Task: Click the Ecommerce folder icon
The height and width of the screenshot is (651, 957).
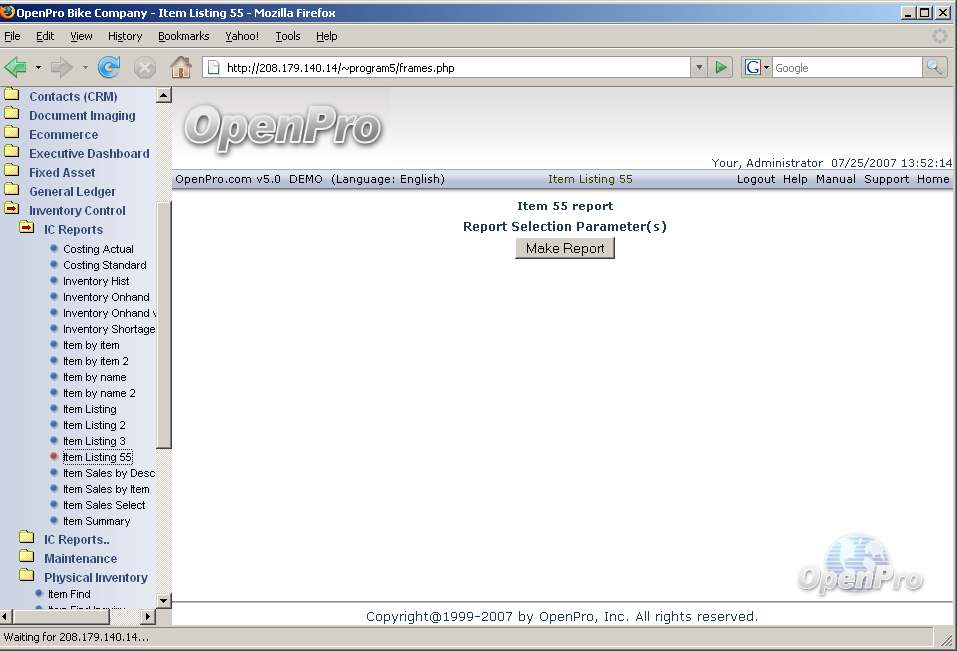Action: coord(12,134)
